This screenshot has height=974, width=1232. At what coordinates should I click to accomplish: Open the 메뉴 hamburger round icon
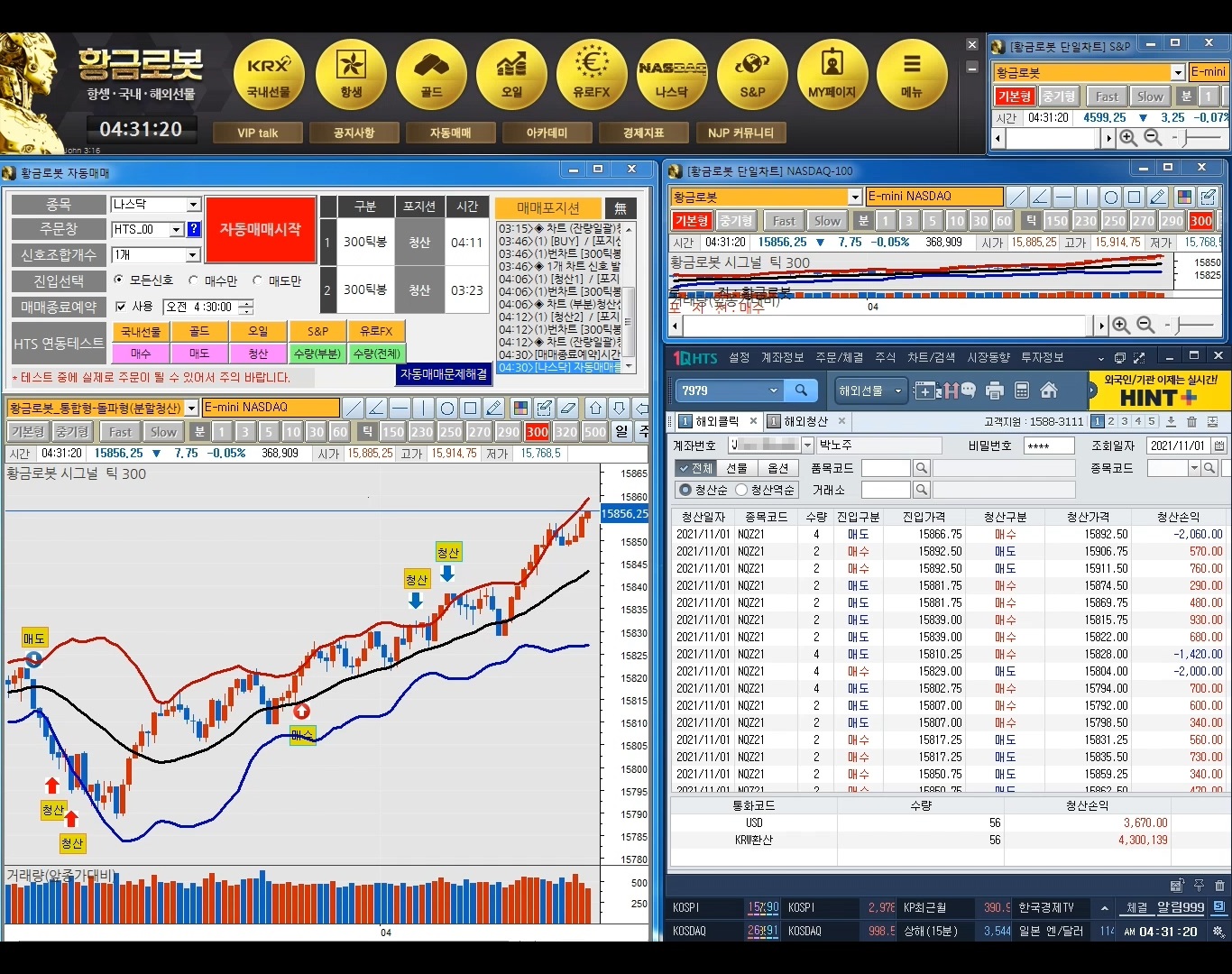tap(912, 76)
